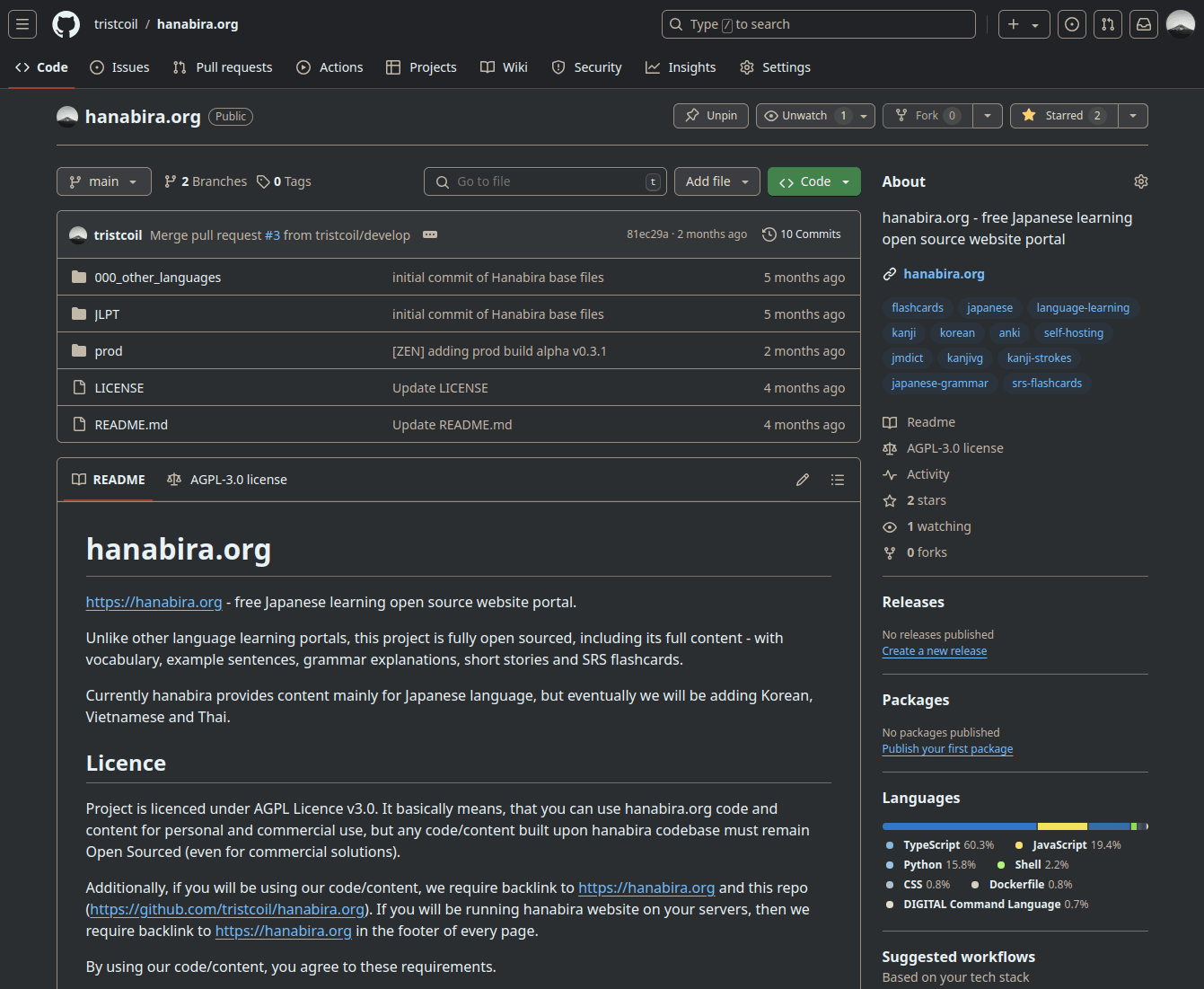Expand the Add file dropdown

[716, 181]
